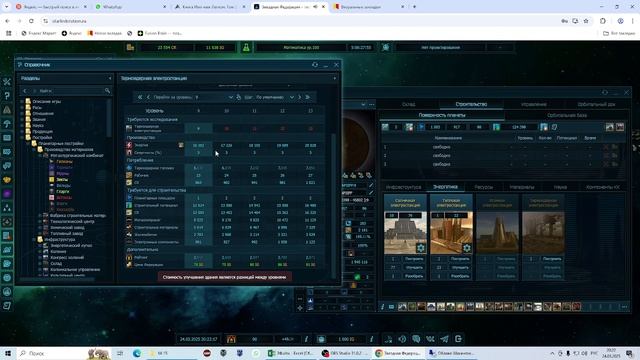This screenshot has width=640, height=360.
Task: Open the Инфраструктура building category tab
Action: [x=403, y=187]
